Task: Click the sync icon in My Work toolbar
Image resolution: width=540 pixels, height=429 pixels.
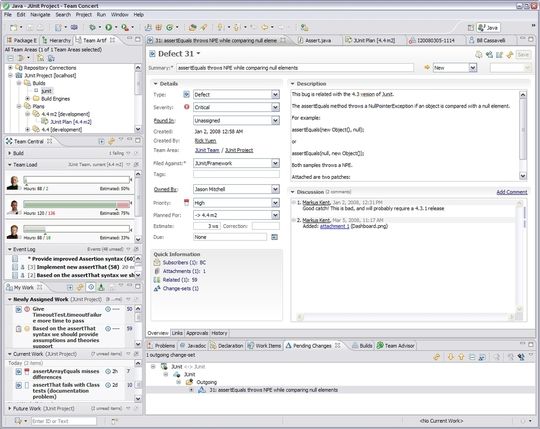Action: point(80,287)
